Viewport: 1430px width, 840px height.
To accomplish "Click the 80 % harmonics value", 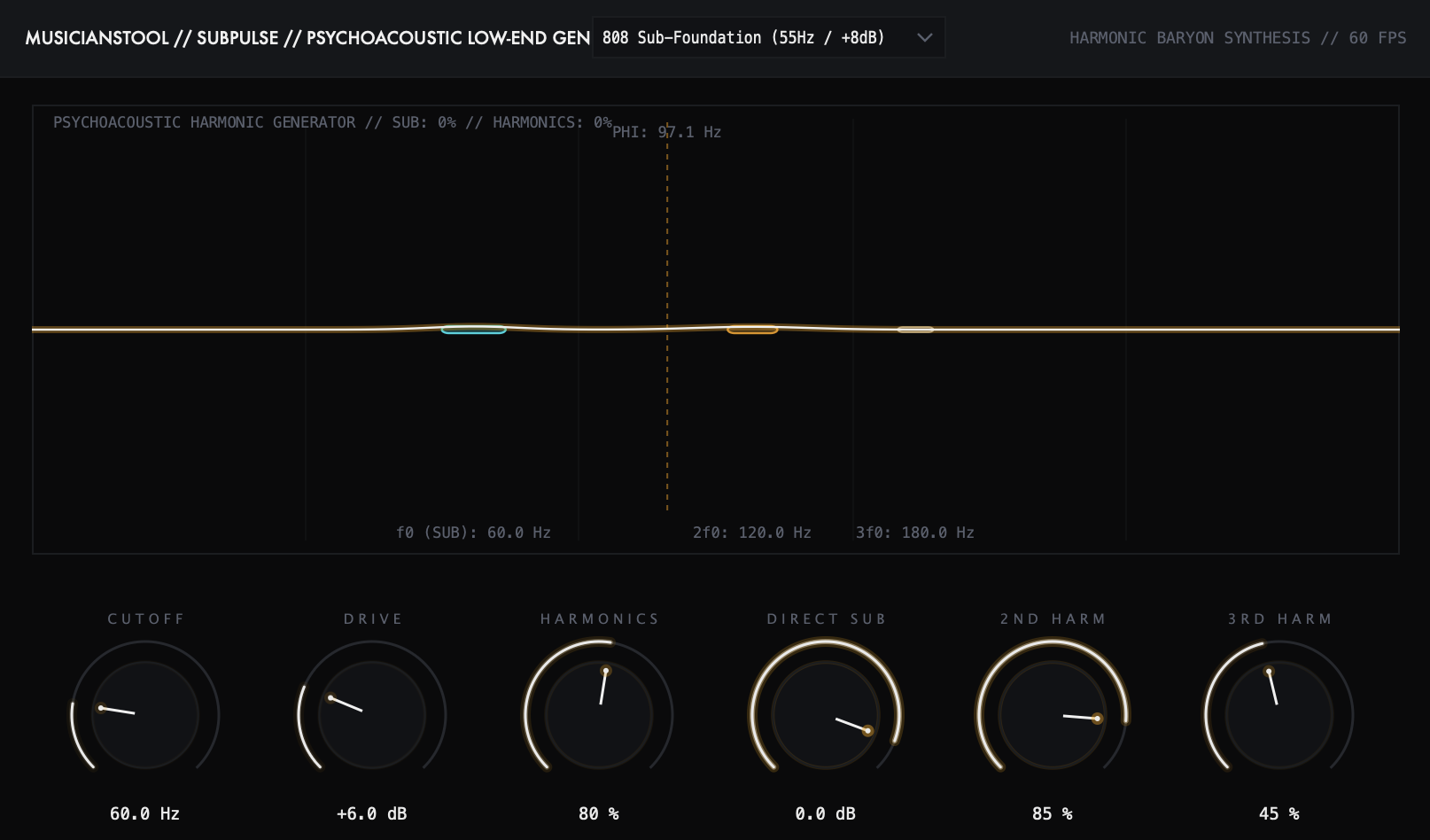I will pos(599,813).
